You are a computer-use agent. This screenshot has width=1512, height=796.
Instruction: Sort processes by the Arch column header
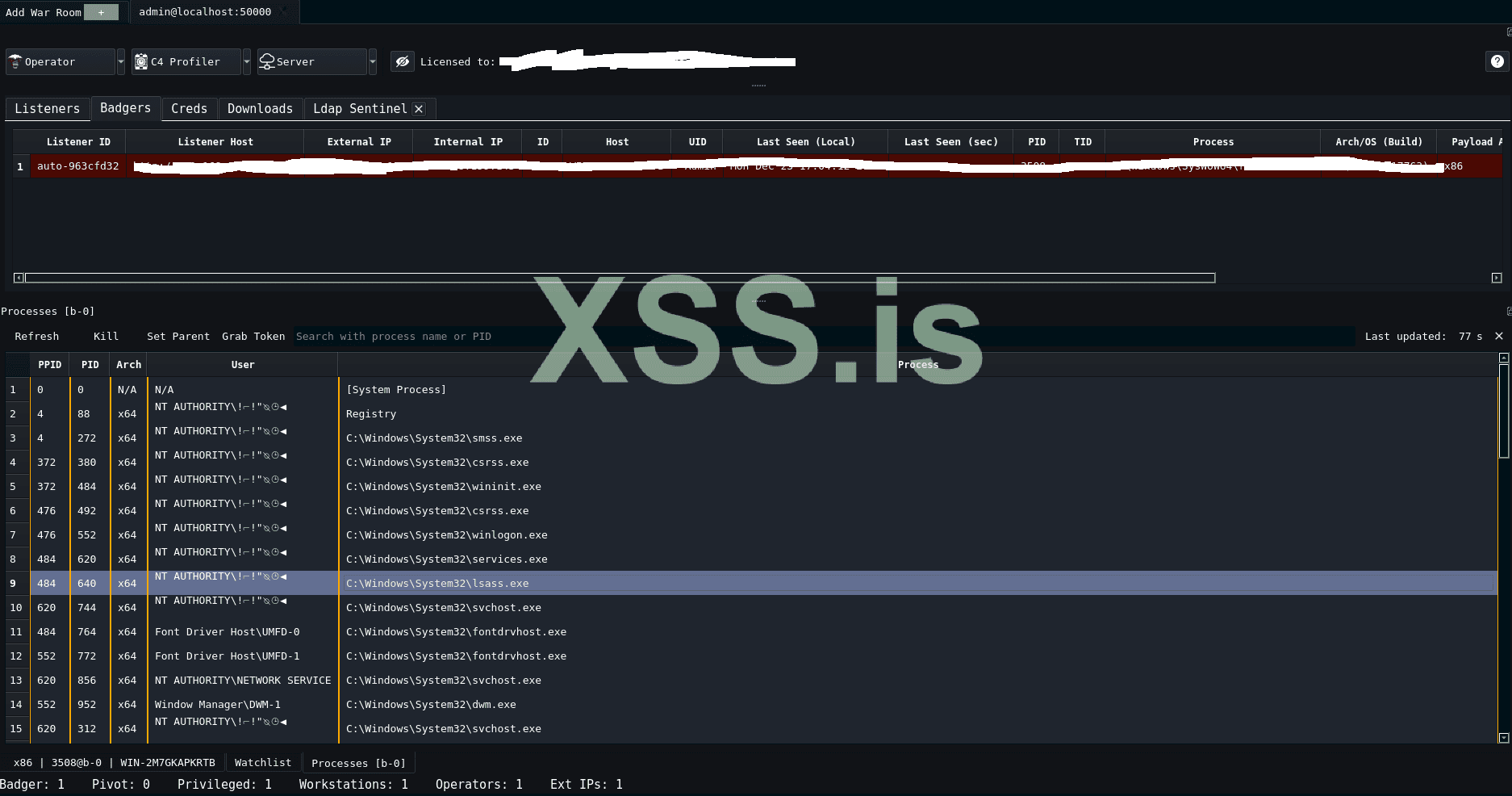tap(128, 364)
